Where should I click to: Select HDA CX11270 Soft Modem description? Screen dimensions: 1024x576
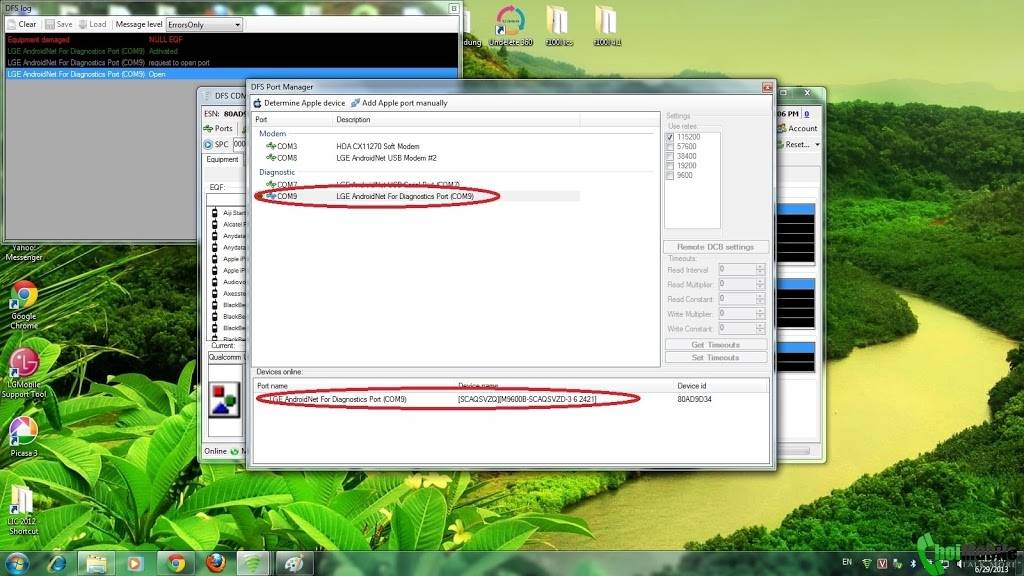[377, 146]
